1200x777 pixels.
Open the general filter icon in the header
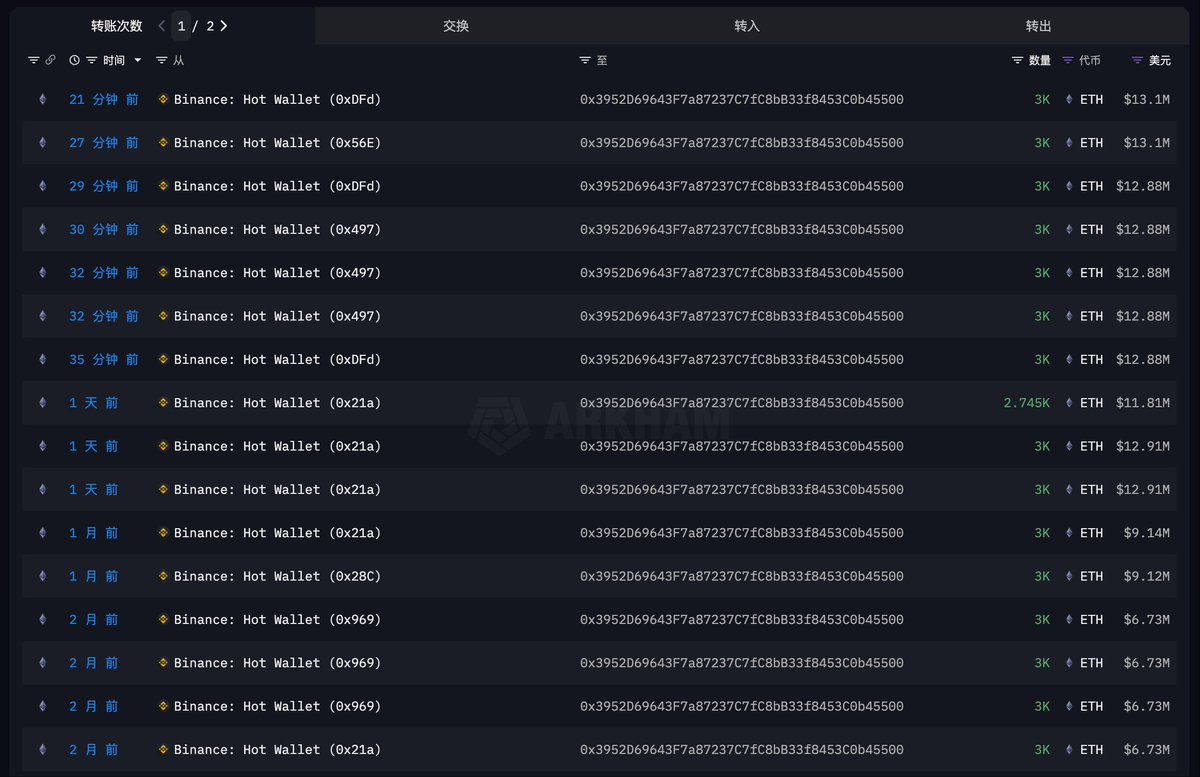pos(33,60)
